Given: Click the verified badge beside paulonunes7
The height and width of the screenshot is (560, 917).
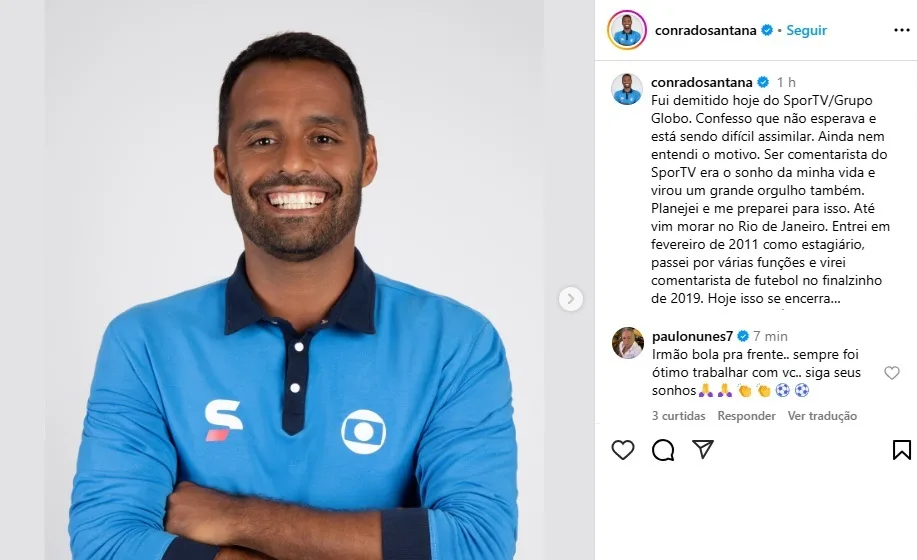Looking at the screenshot, I should [x=743, y=336].
